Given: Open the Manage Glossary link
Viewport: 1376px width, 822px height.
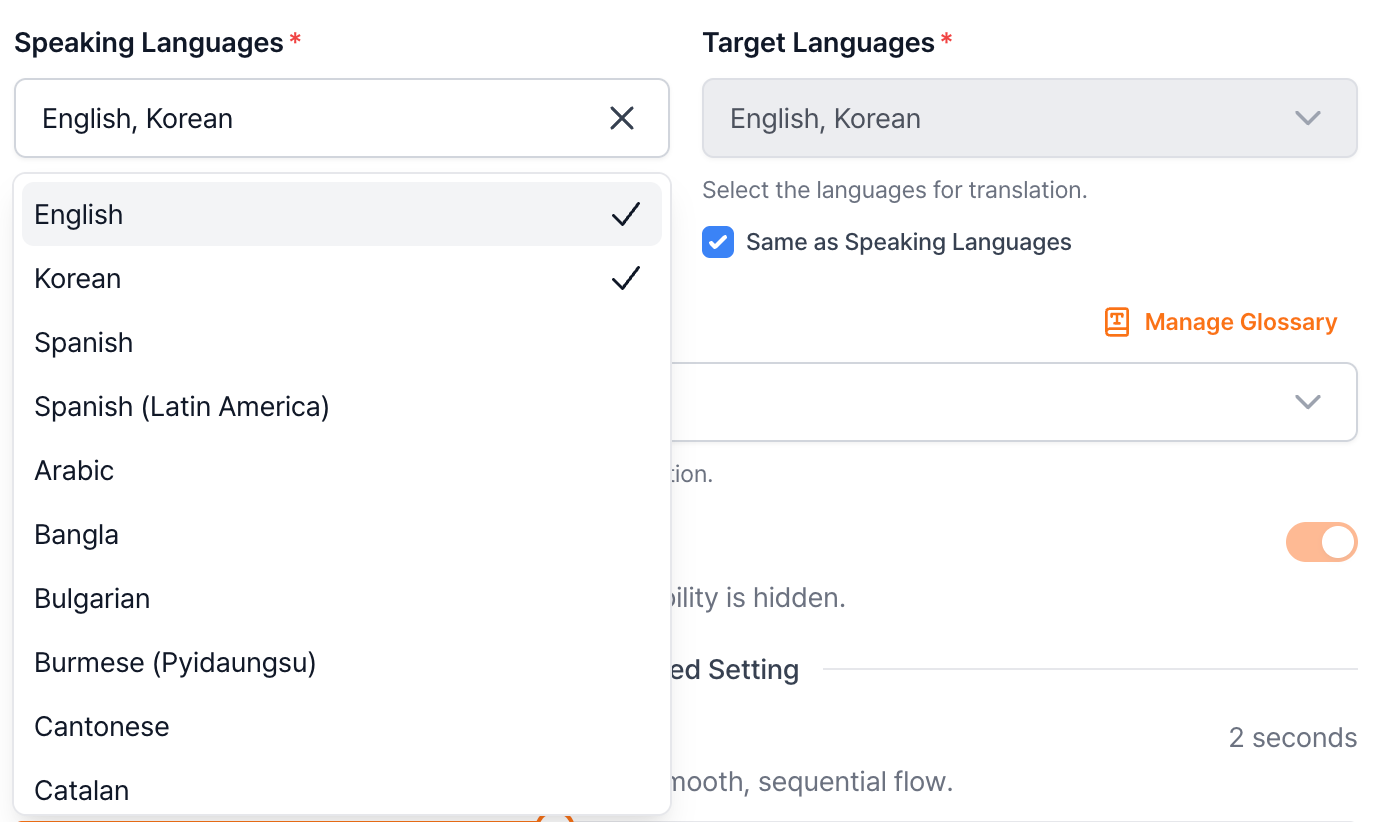Looking at the screenshot, I should click(1240, 322).
